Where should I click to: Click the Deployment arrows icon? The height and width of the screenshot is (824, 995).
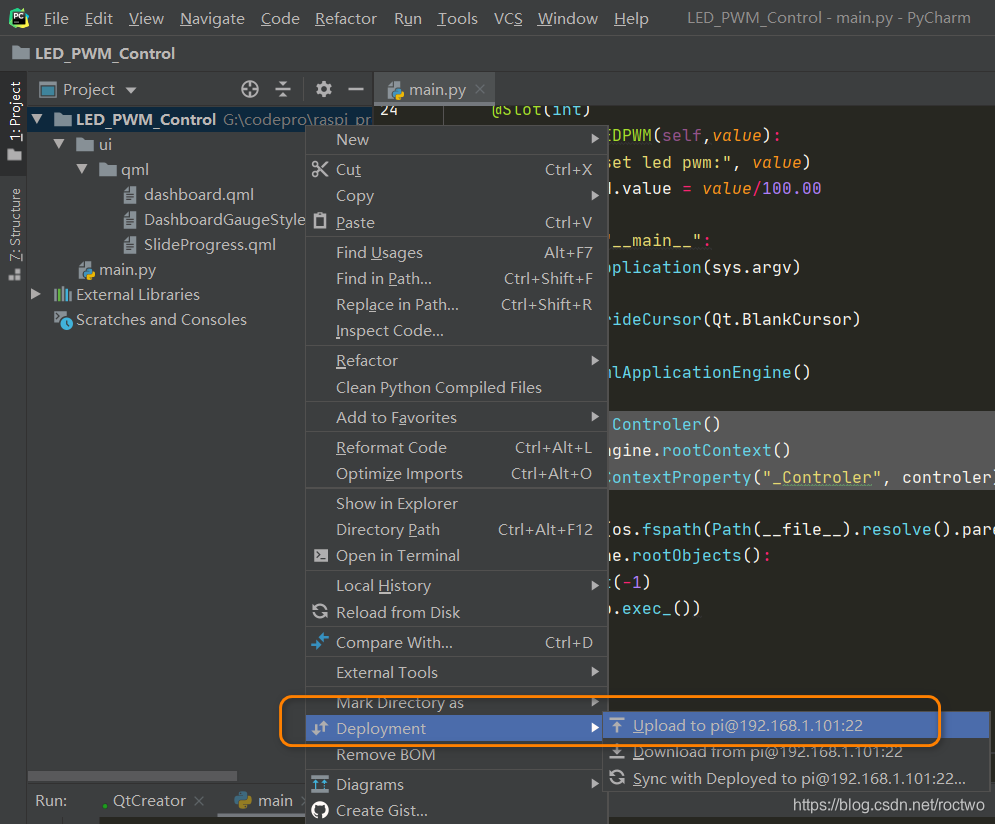coord(320,728)
